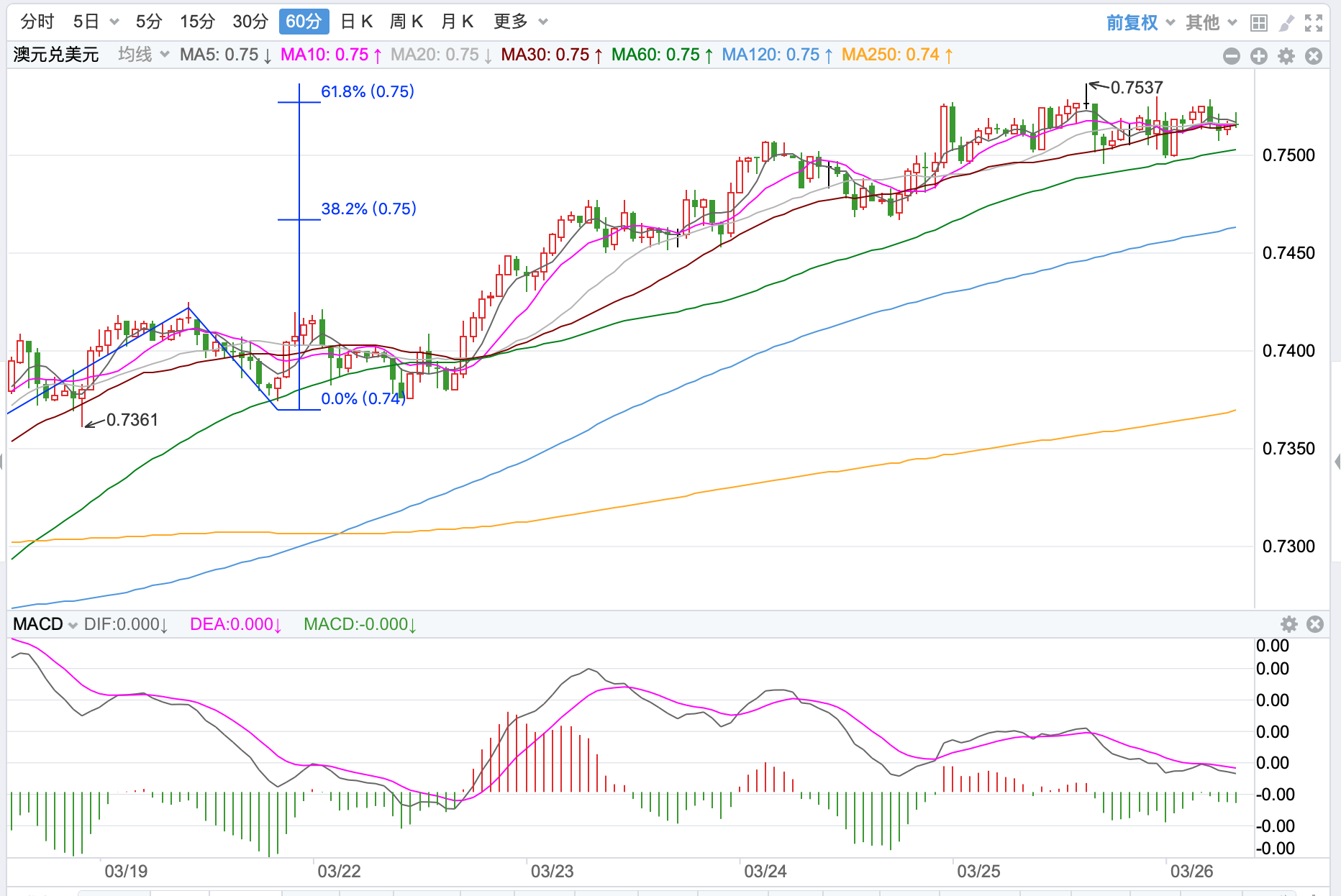
Task: Toggle fullscreen chart mode icon
Action: [1314, 23]
